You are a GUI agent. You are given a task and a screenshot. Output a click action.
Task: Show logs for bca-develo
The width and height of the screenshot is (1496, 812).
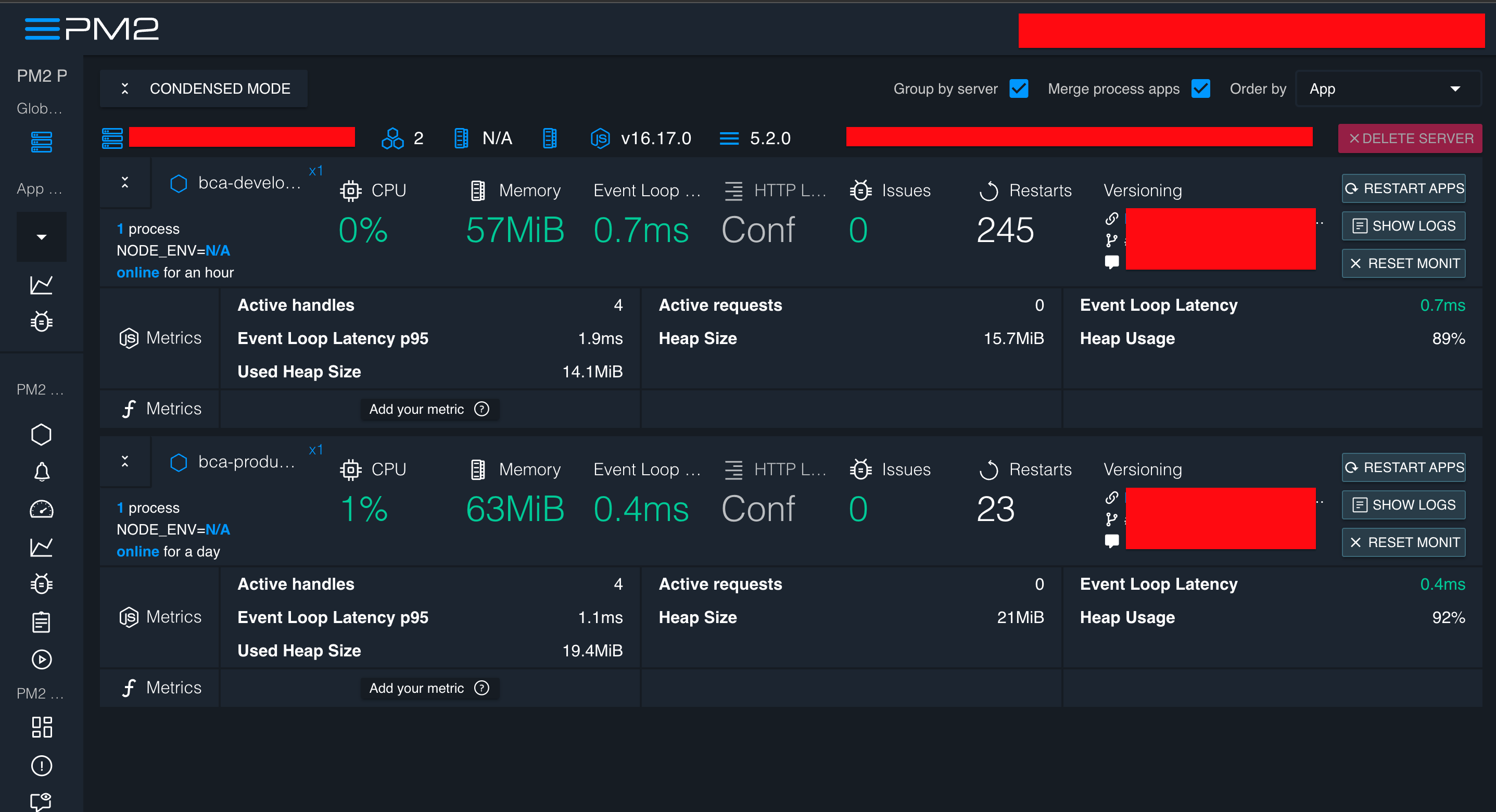[x=1404, y=226]
